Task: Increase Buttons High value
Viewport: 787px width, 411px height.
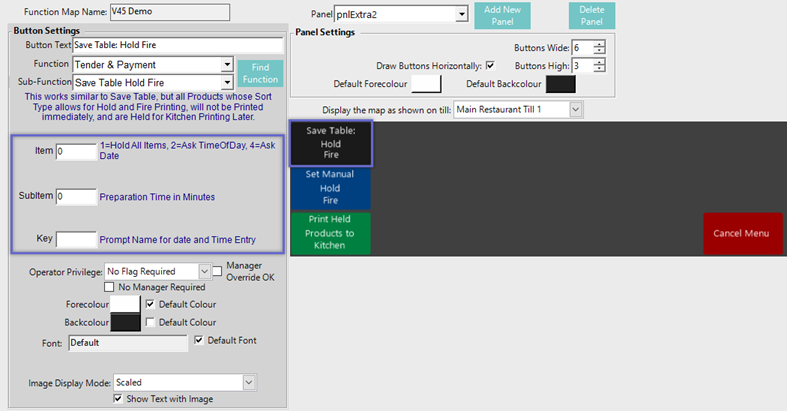Action: coord(599,62)
